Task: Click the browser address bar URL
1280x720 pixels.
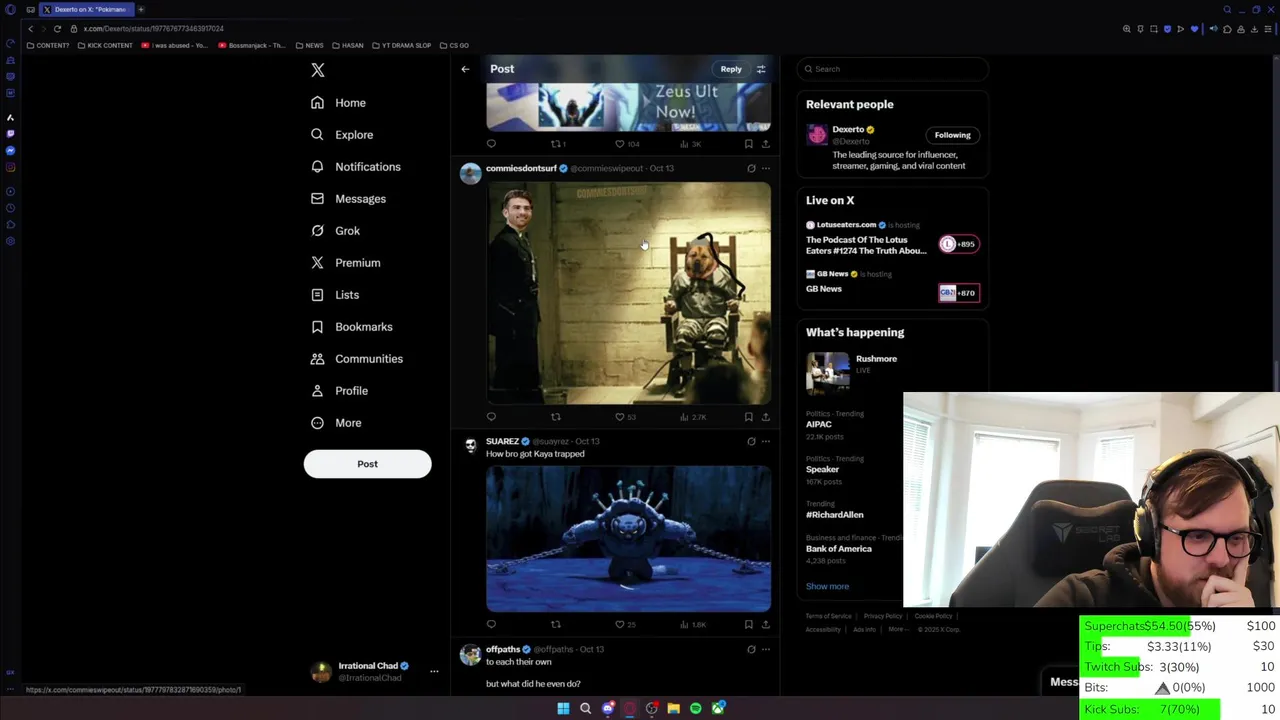Action: [x=155, y=29]
